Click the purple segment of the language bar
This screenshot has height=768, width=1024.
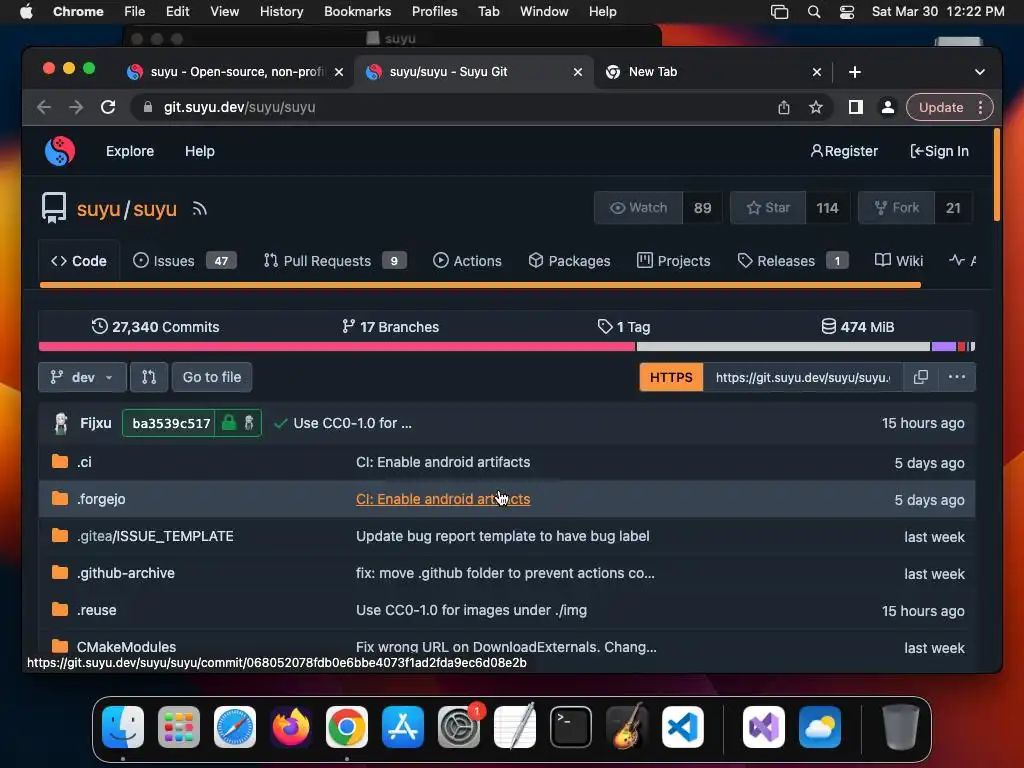[944, 346]
